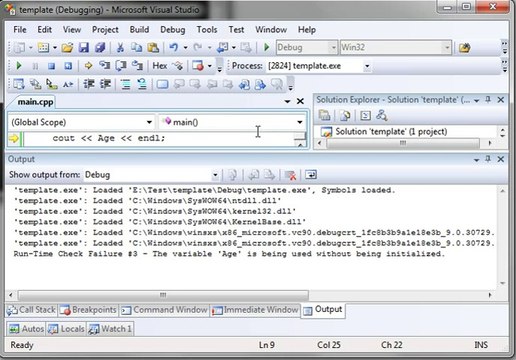
Task: Click the Restart debugging icon
Action: 68,66
